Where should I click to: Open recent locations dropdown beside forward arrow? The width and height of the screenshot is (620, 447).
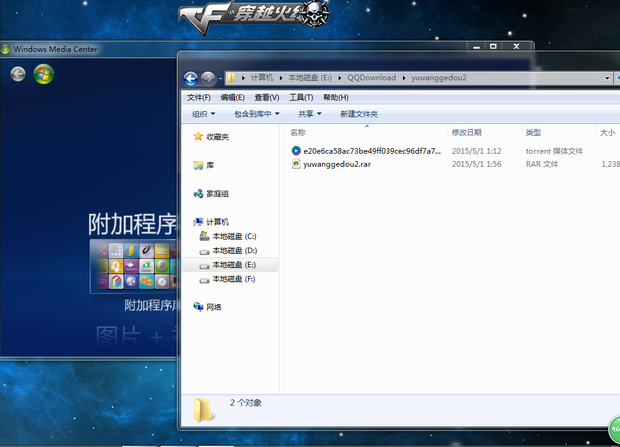click(x=220, y=79)
